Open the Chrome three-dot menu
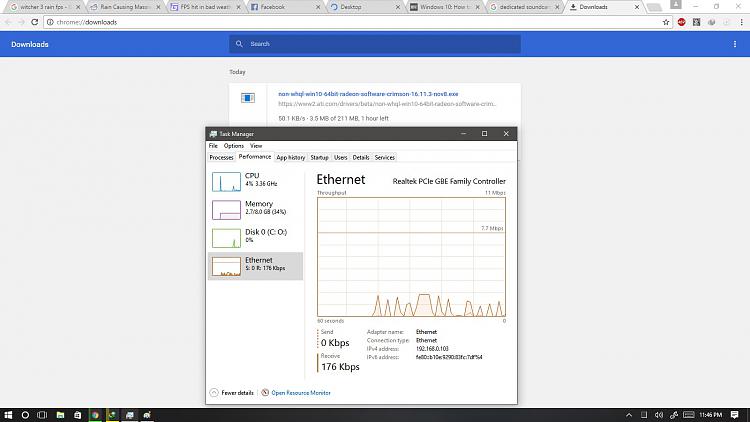 pos(741,22)
